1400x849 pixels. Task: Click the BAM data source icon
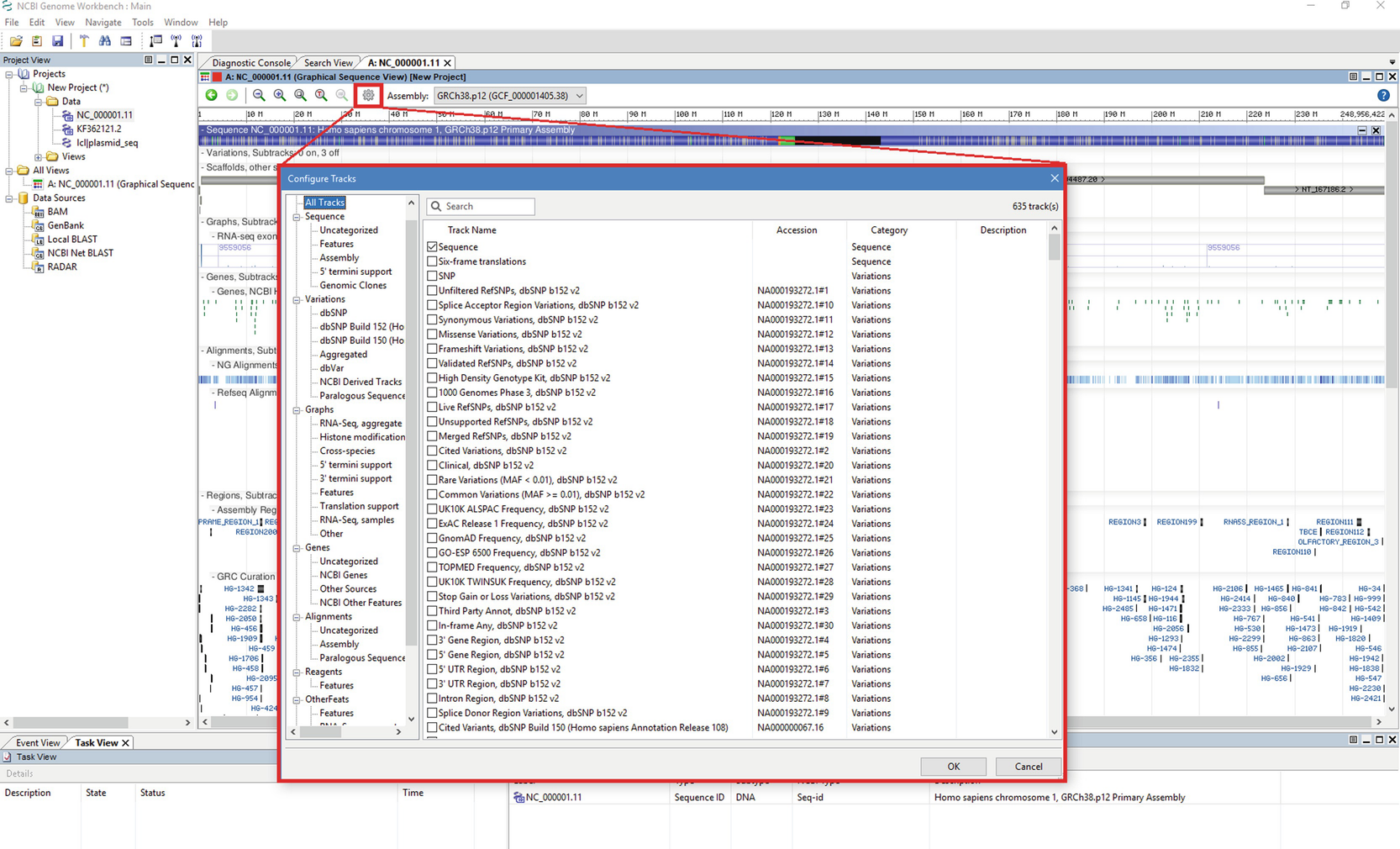click(x=38, y=211)
